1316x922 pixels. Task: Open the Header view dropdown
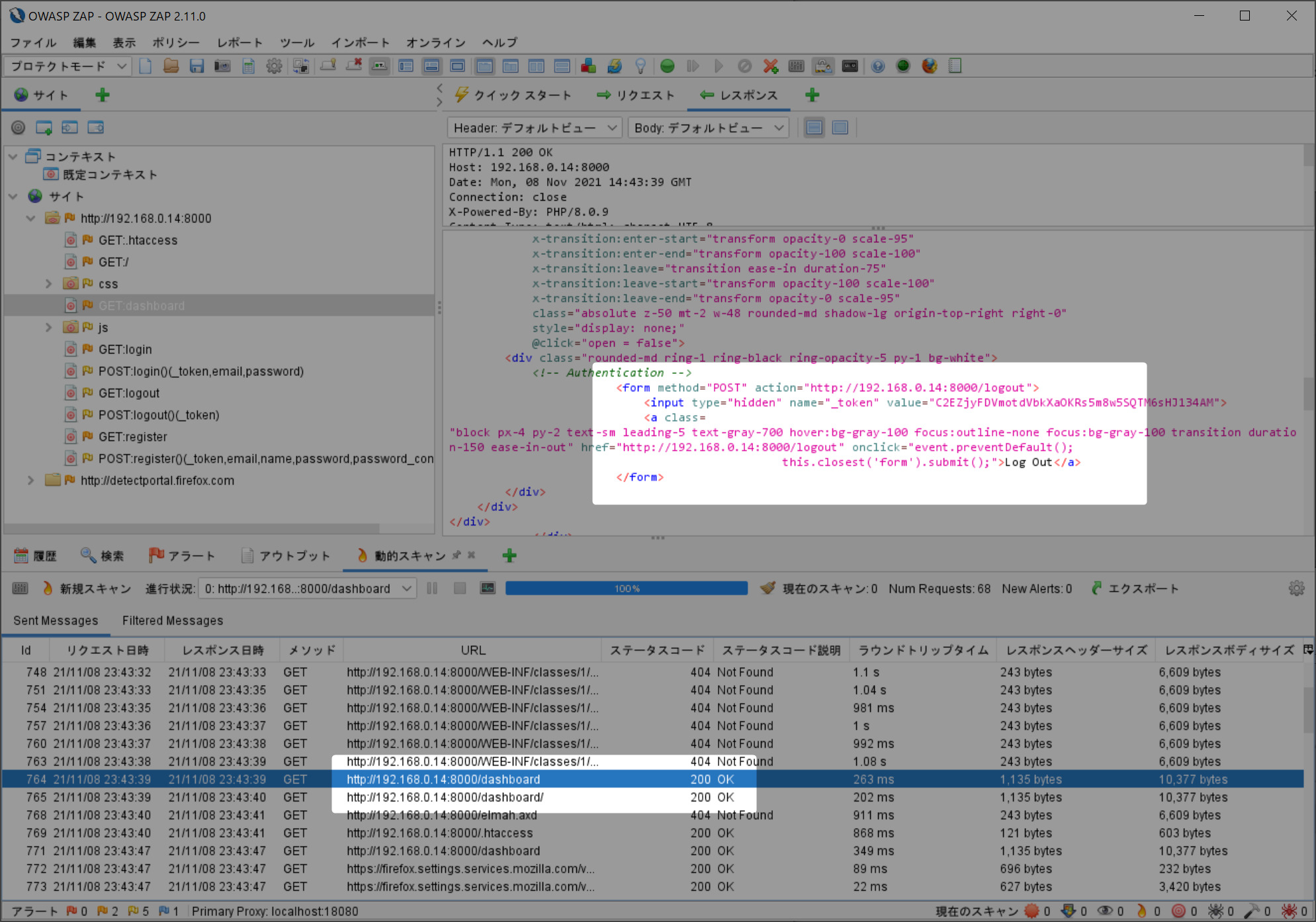535,128
